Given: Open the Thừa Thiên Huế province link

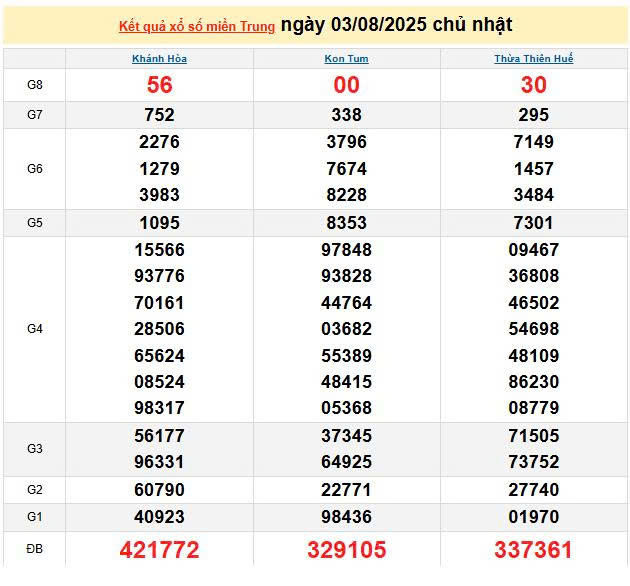Looking at the screenshot, I should tap(534, 59).
